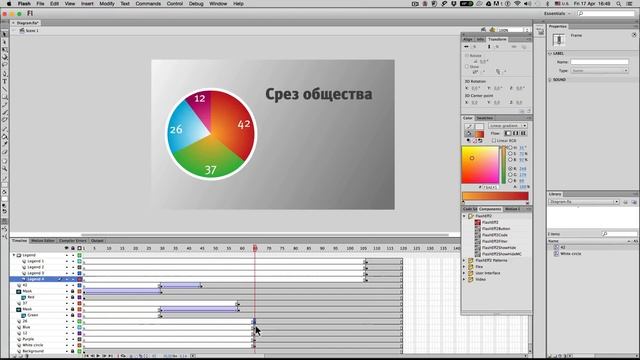Open the Linear gradient type dropdown
This screenshot has width=640, height=360.
(x=508, y=126)
